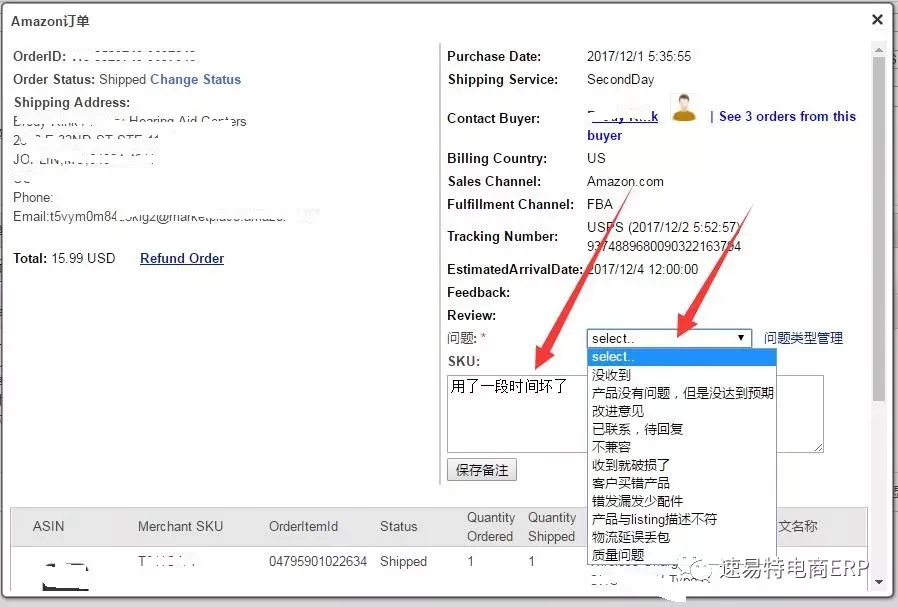898x607 pixels.
Task: Select 改进意见 option
Action: (x=682, y=411)
